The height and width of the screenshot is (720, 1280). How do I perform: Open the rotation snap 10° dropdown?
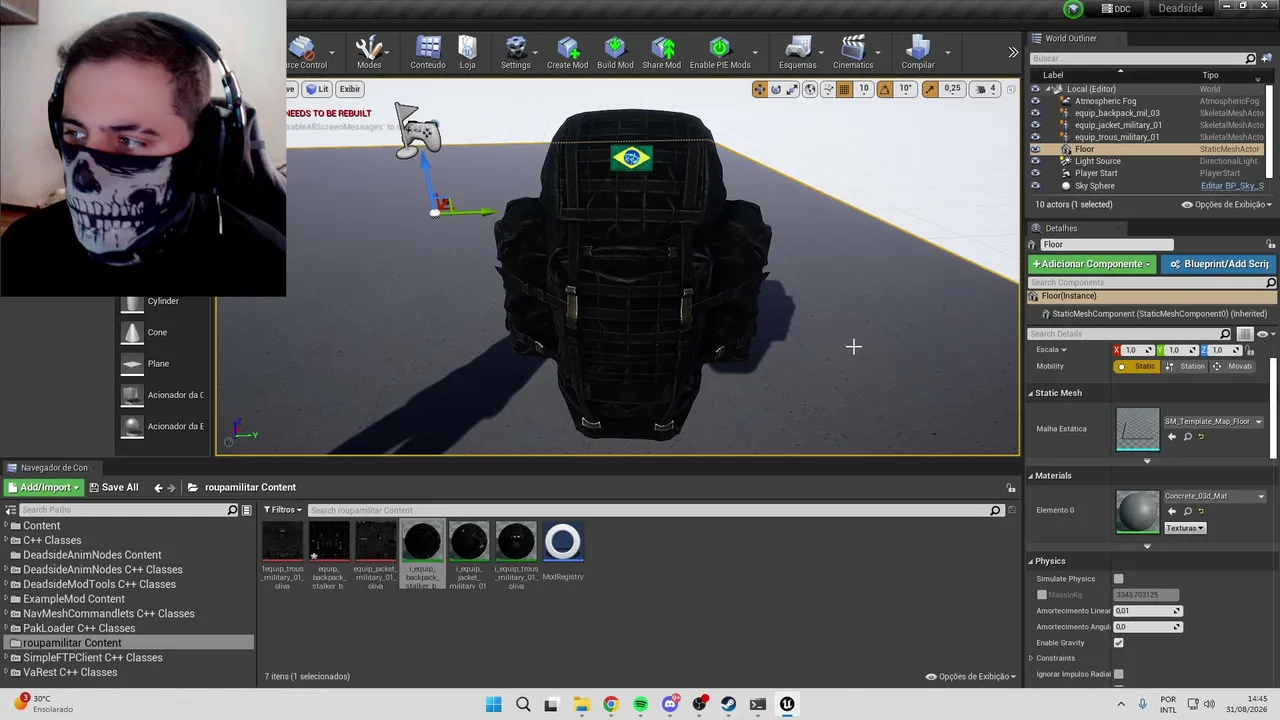pyautogui.click(x=905, y=89)
